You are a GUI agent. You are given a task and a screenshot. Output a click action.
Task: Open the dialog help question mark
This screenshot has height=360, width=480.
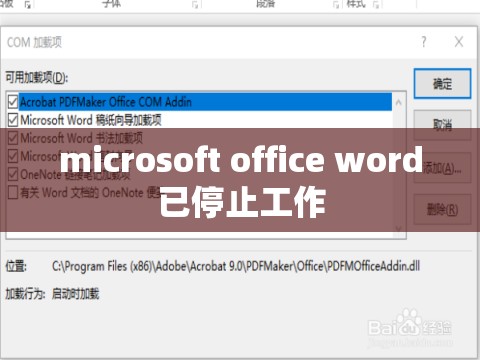424,42
